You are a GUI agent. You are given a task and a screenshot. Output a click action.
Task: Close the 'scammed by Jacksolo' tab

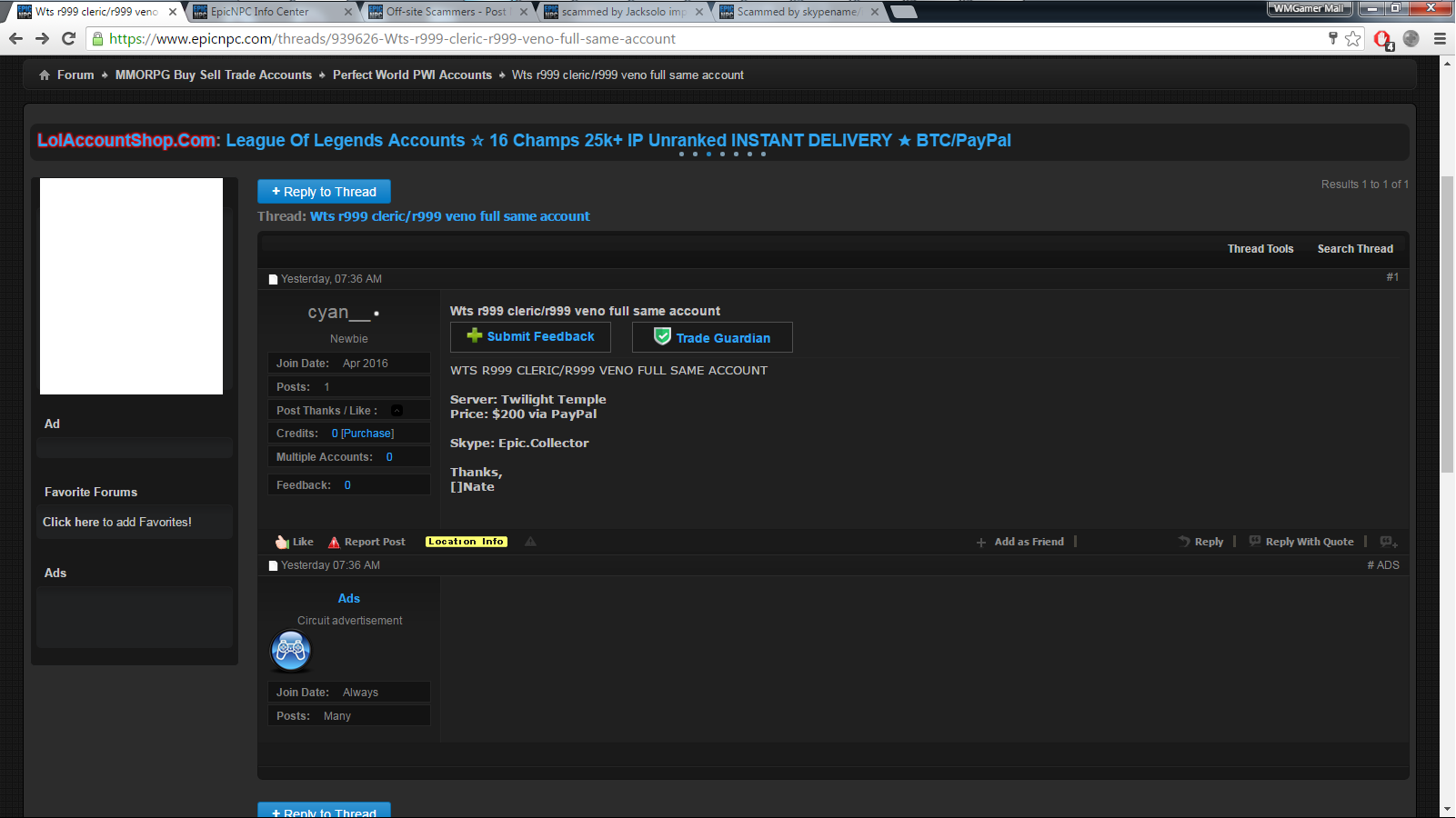tap(699, 12)
